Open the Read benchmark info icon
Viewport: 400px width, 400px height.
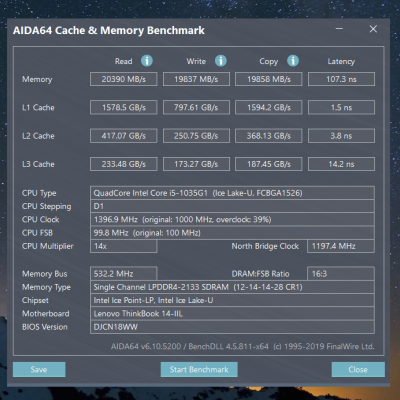pos(147,61)
